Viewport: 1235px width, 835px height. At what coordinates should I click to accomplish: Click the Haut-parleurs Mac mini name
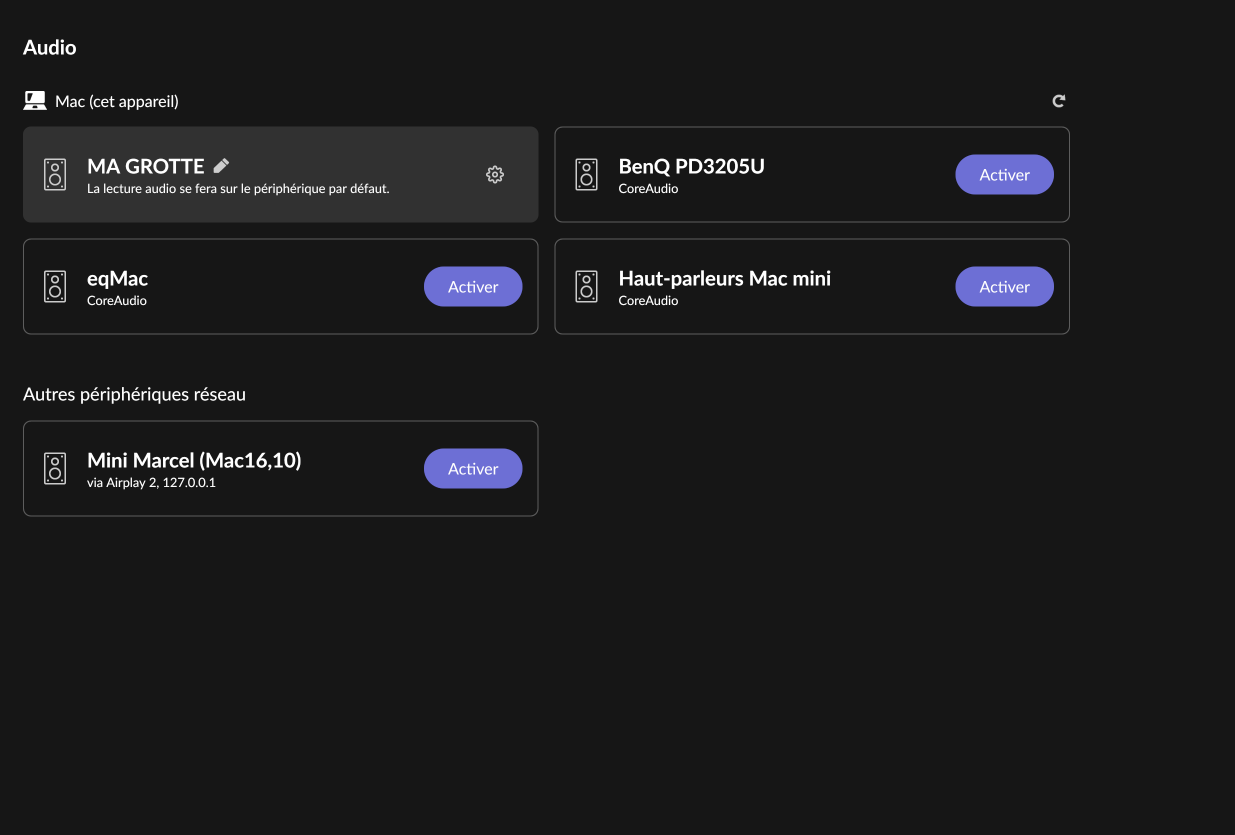coord(725,279)
